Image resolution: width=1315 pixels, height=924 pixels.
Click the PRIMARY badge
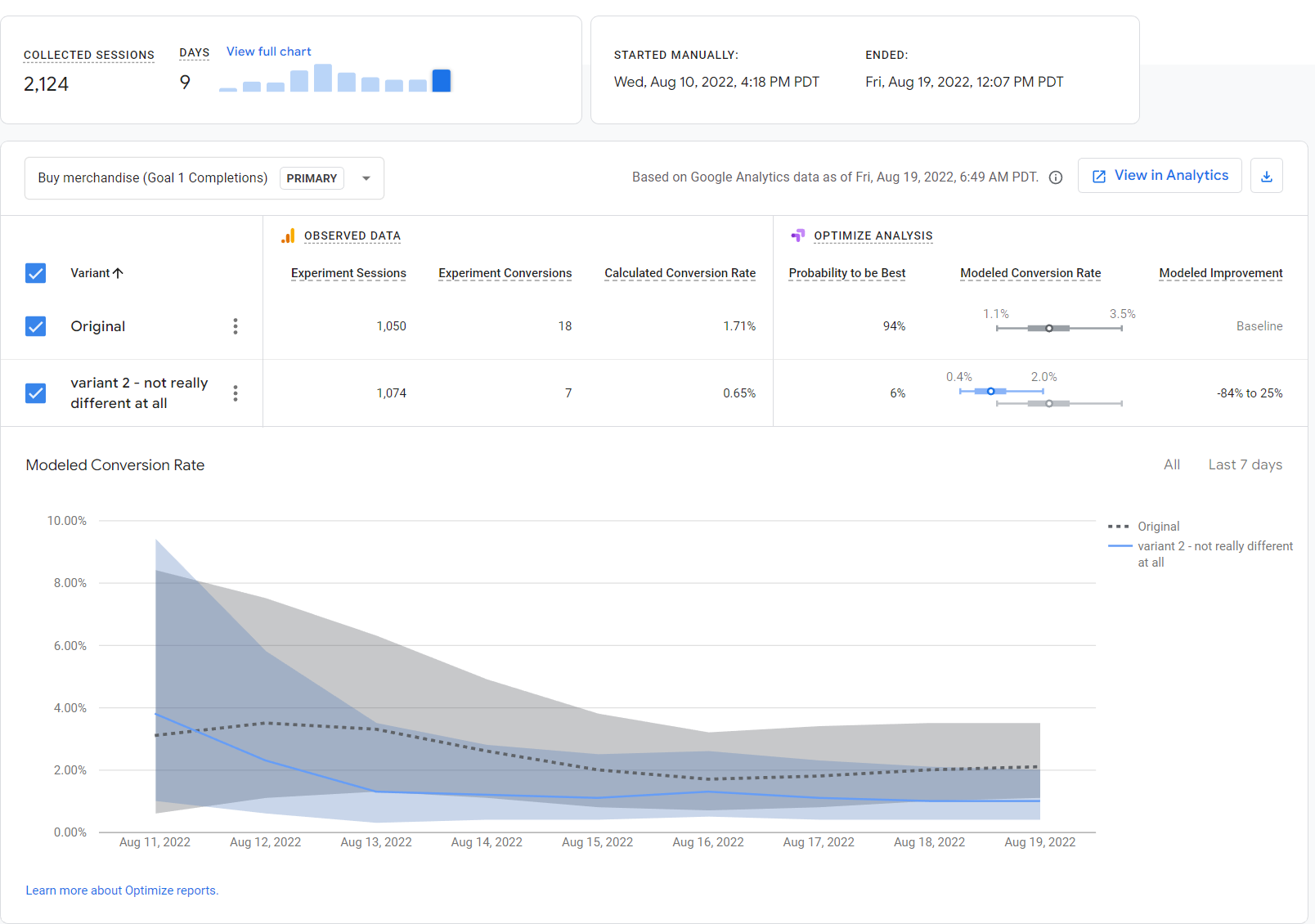[x=312, y=178]
